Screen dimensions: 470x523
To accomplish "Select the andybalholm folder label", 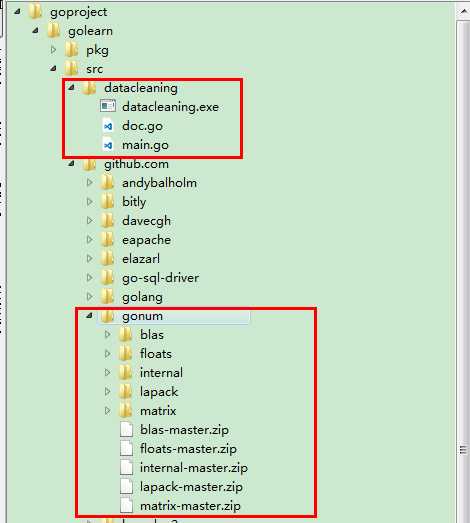I will (159, 183).
